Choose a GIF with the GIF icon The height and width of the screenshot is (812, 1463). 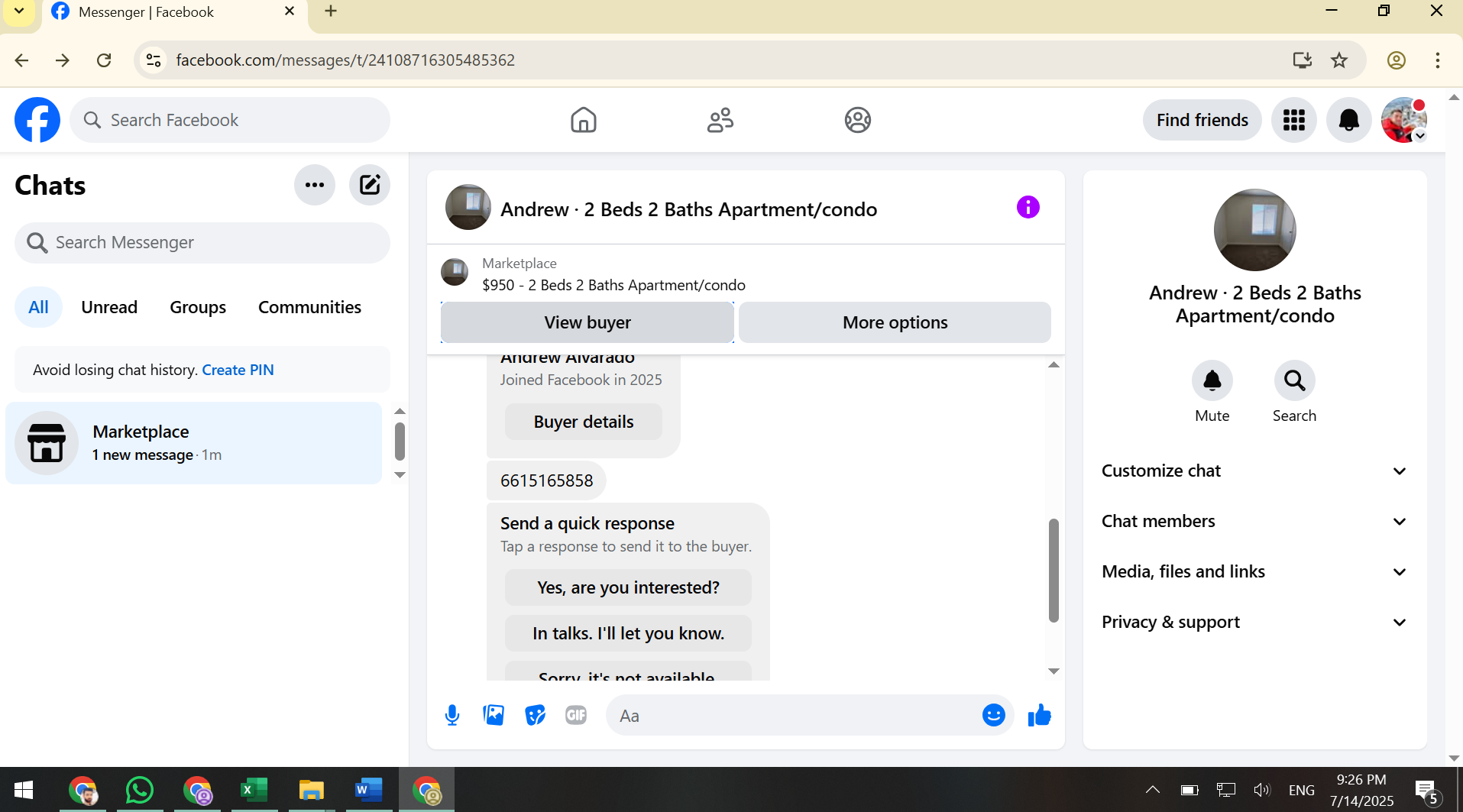point(576,716)
